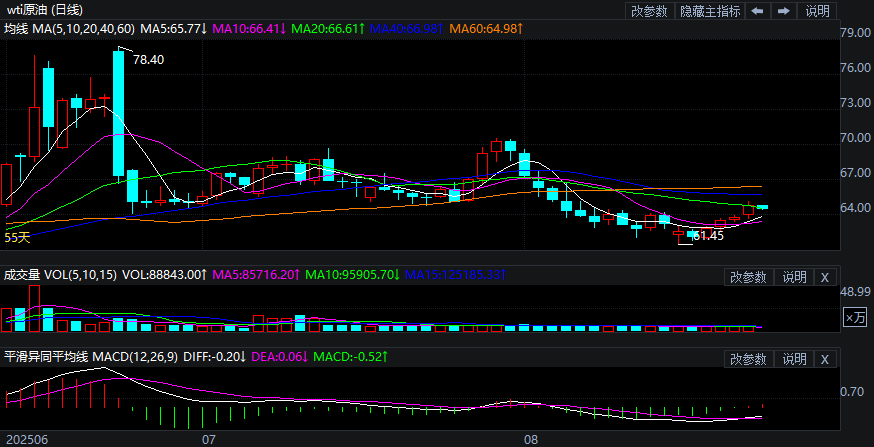
Task: Click the left arrow navigation button
Action: pyautogui.click(x=758, y=11)
